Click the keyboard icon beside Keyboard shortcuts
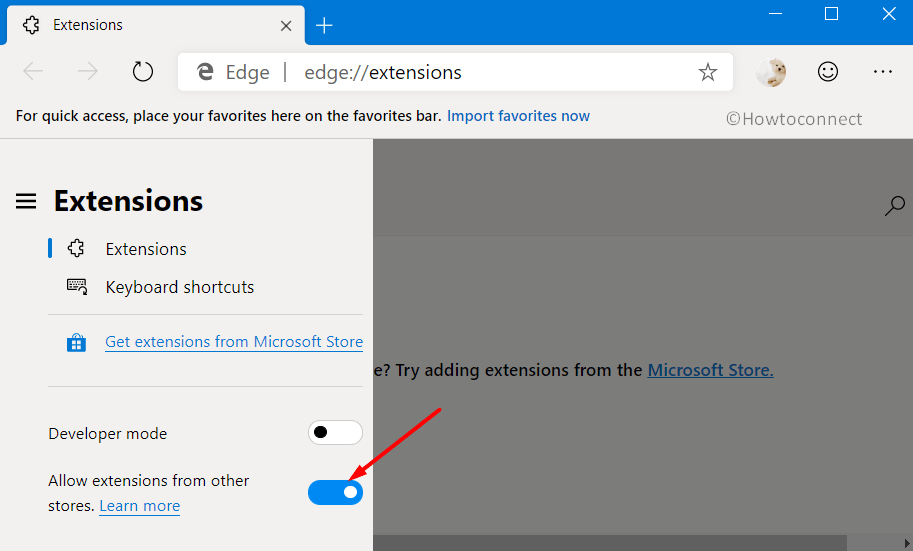The image size is (913, 551). coord(77,287)
